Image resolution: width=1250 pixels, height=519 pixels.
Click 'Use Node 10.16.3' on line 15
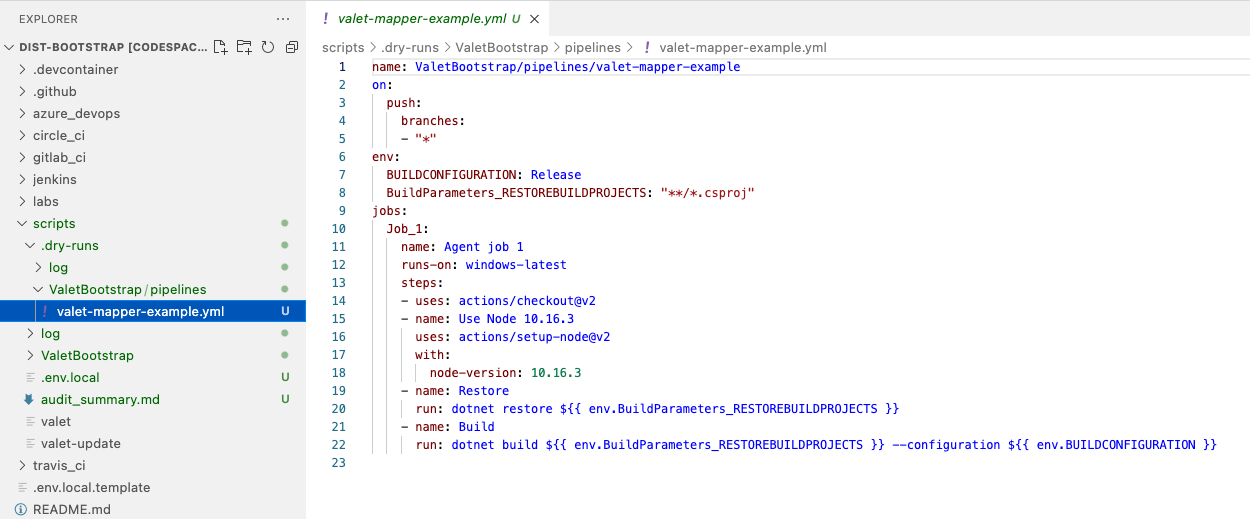[516, 319]
